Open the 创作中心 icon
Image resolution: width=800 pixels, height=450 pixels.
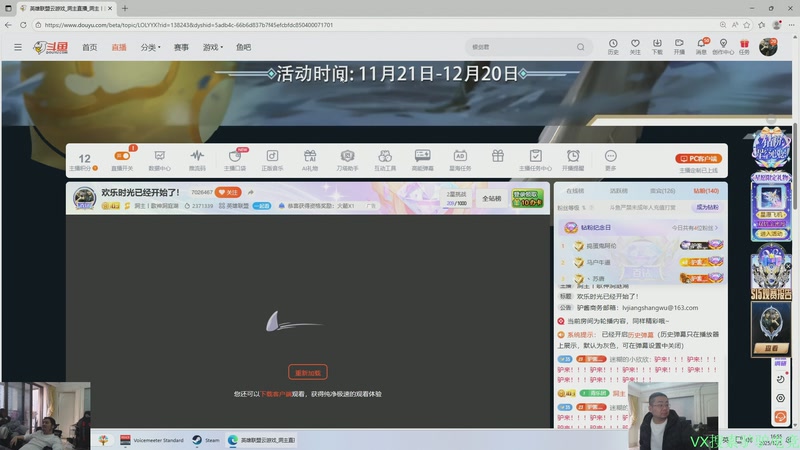[x=723, y=46]
